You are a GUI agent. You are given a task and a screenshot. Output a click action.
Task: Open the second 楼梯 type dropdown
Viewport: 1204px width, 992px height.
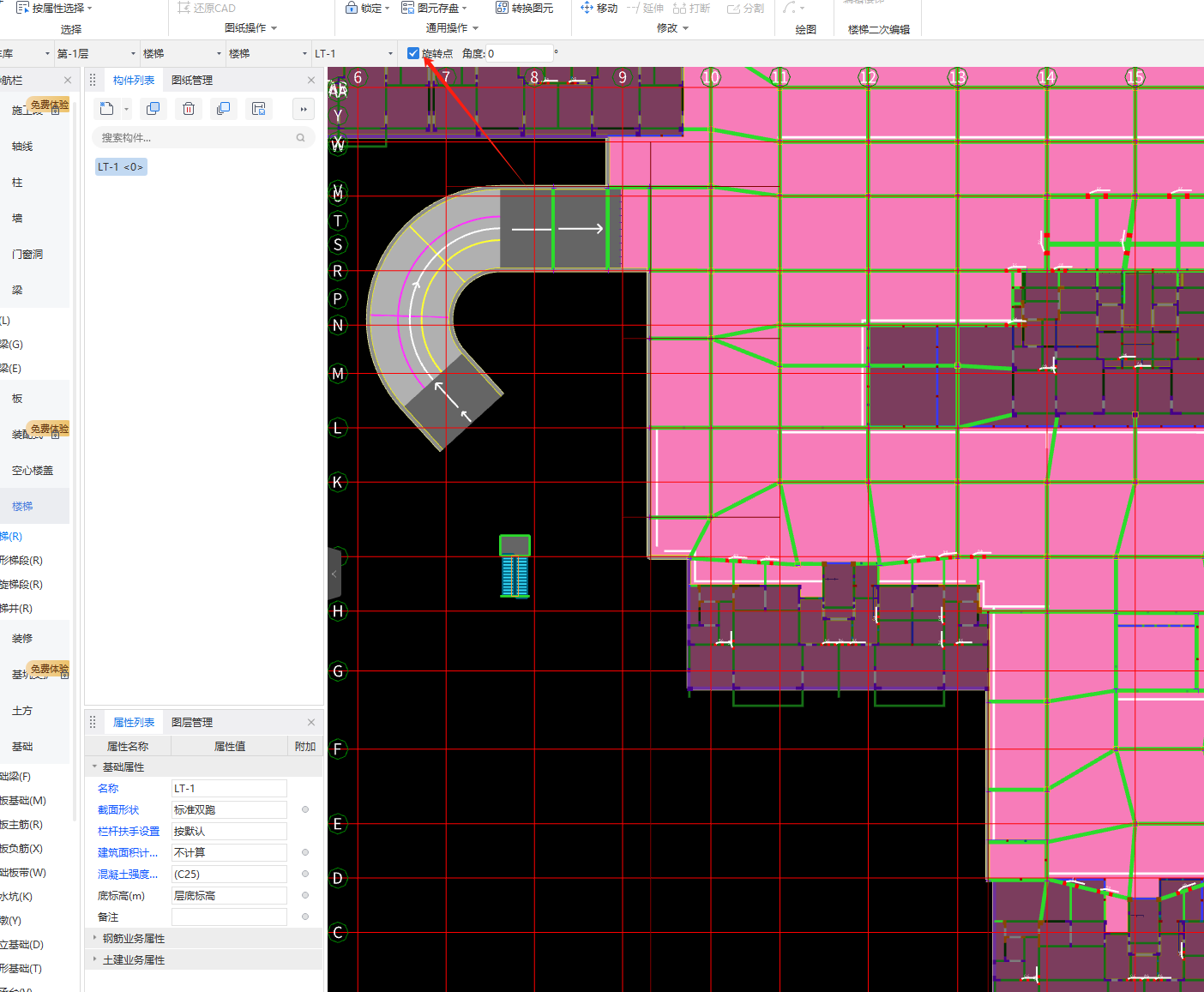point(268,53)
